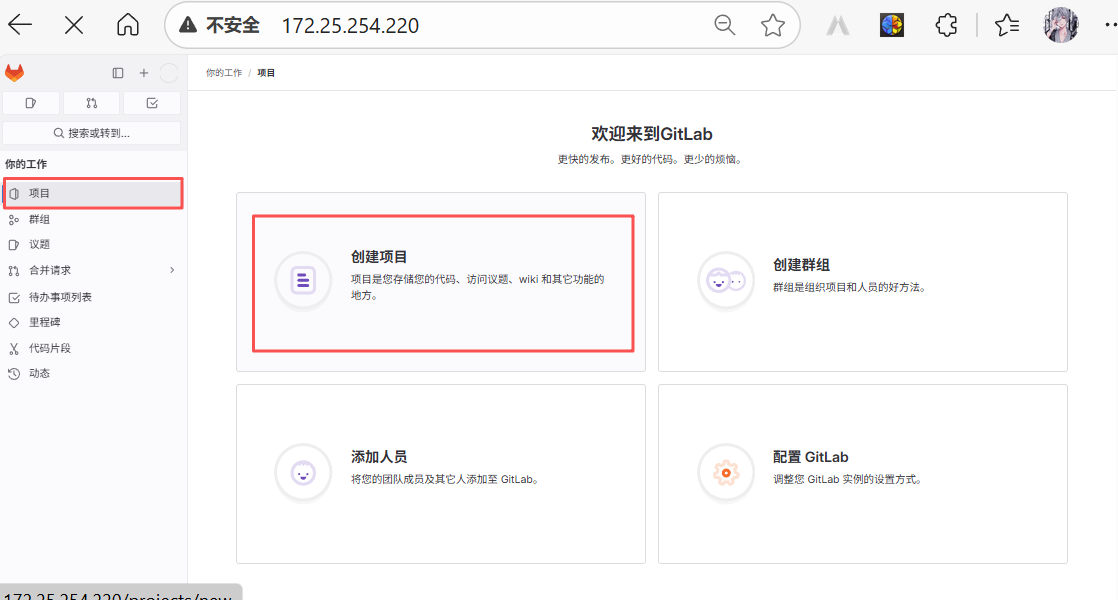Select 代码片段 in the sidebar

(93, 348)
